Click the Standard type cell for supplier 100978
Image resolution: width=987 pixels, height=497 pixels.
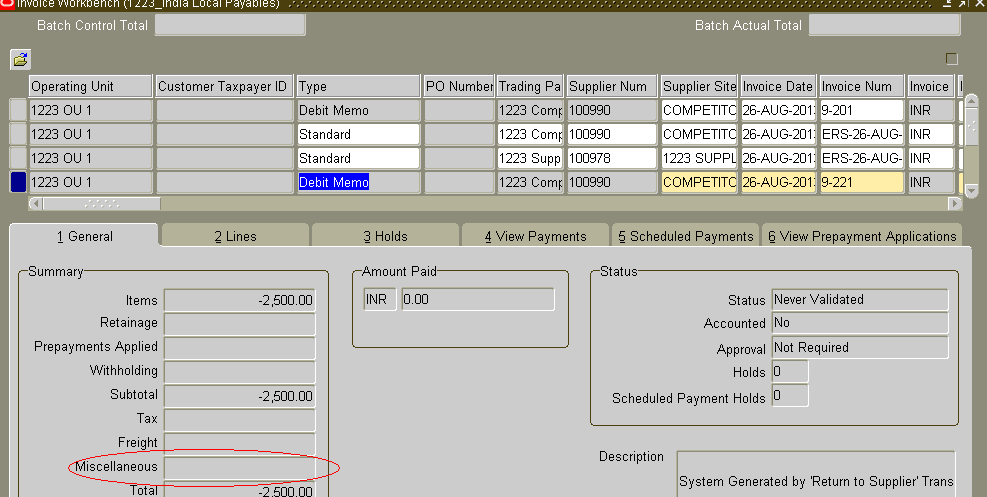358,158
